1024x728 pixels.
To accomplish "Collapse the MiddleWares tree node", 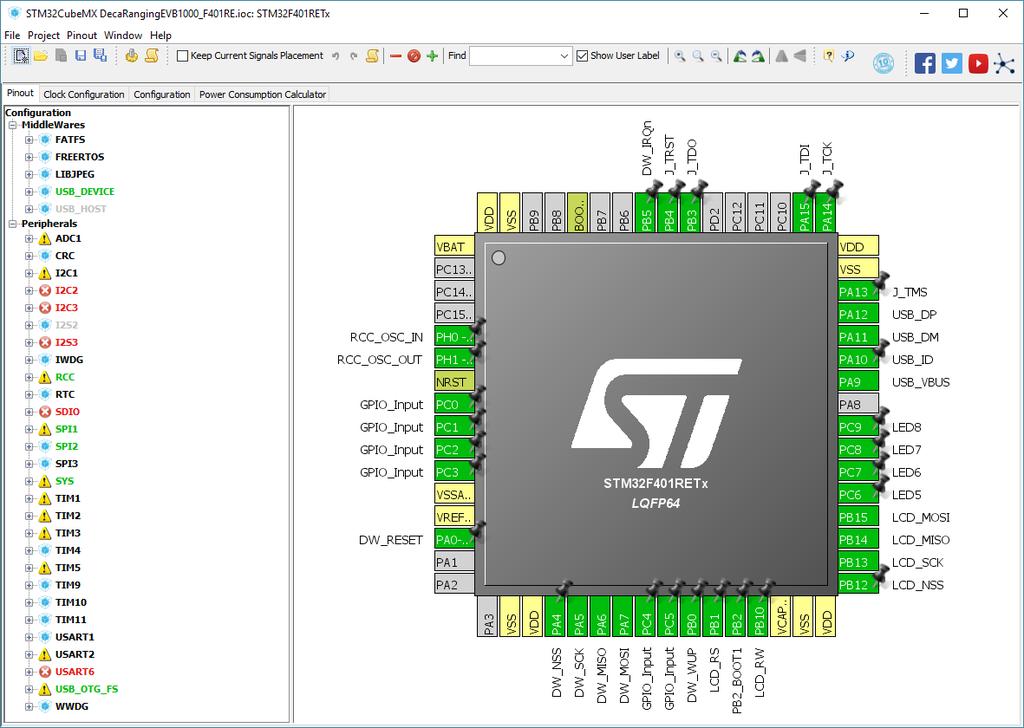I will point(12,125).
